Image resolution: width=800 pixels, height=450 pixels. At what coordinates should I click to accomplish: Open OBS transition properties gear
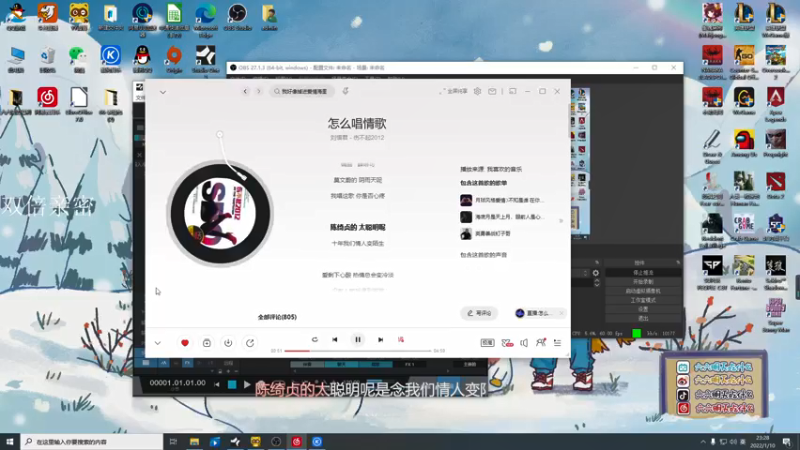click(595, 273)
